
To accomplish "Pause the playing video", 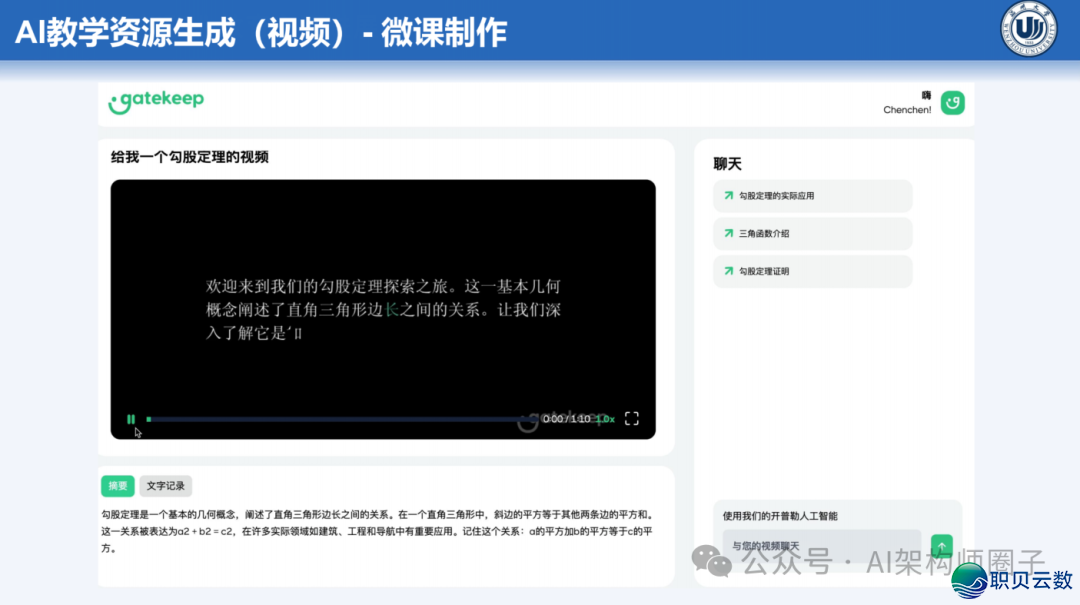I will pyautogui.click(x=131, y=418).
